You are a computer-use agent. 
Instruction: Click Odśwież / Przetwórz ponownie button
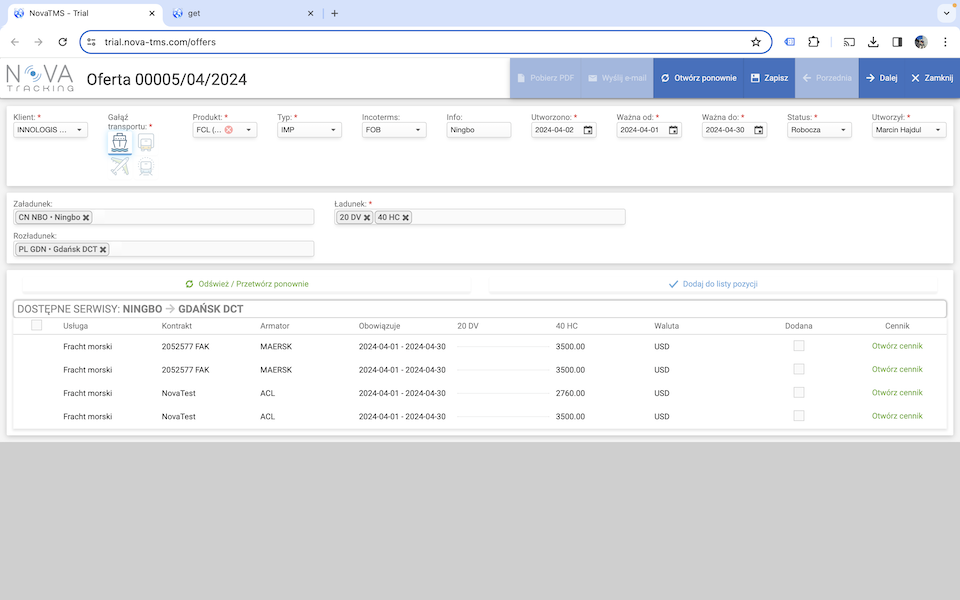(246, 284)
